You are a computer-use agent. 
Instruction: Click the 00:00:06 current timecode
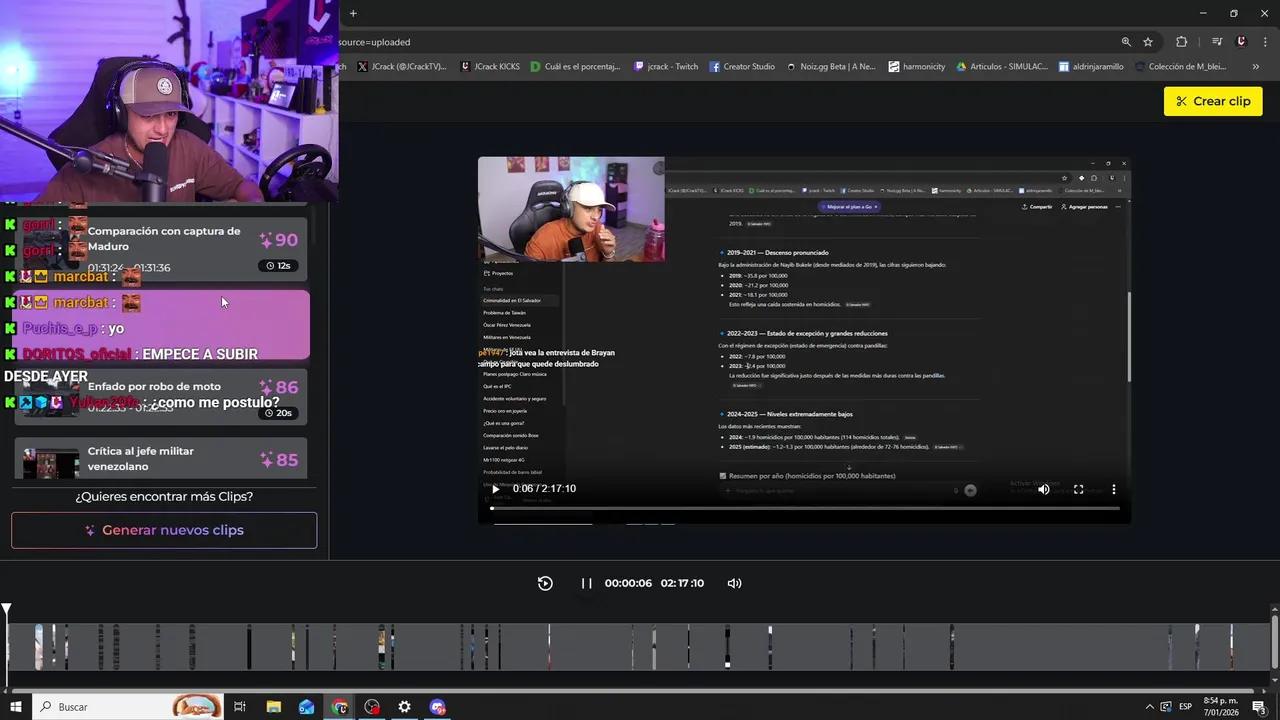point(628,583)
